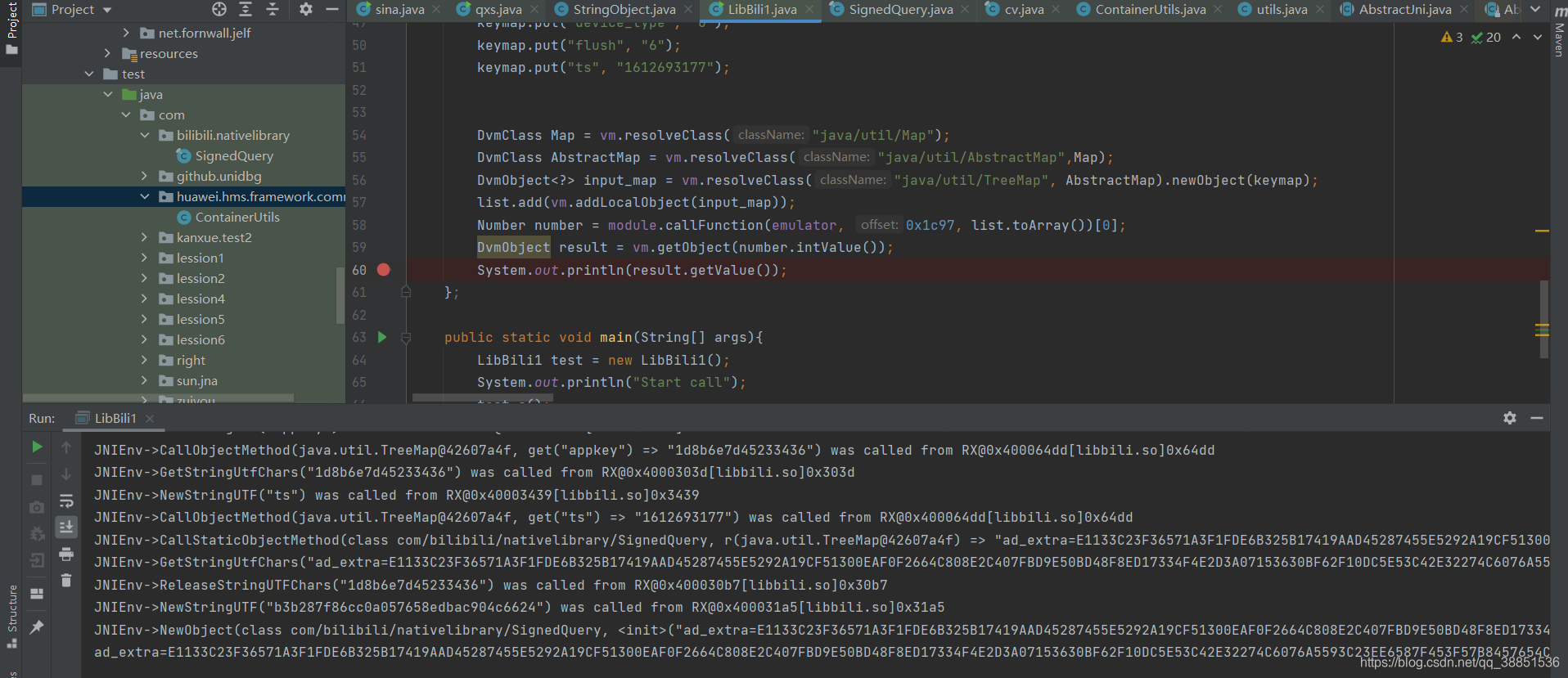The height and width of the screenshot is (678, 1568).
Task: Click the exit icon in Run toolbar
Action: pyautogui.click(x=37, y=561)
